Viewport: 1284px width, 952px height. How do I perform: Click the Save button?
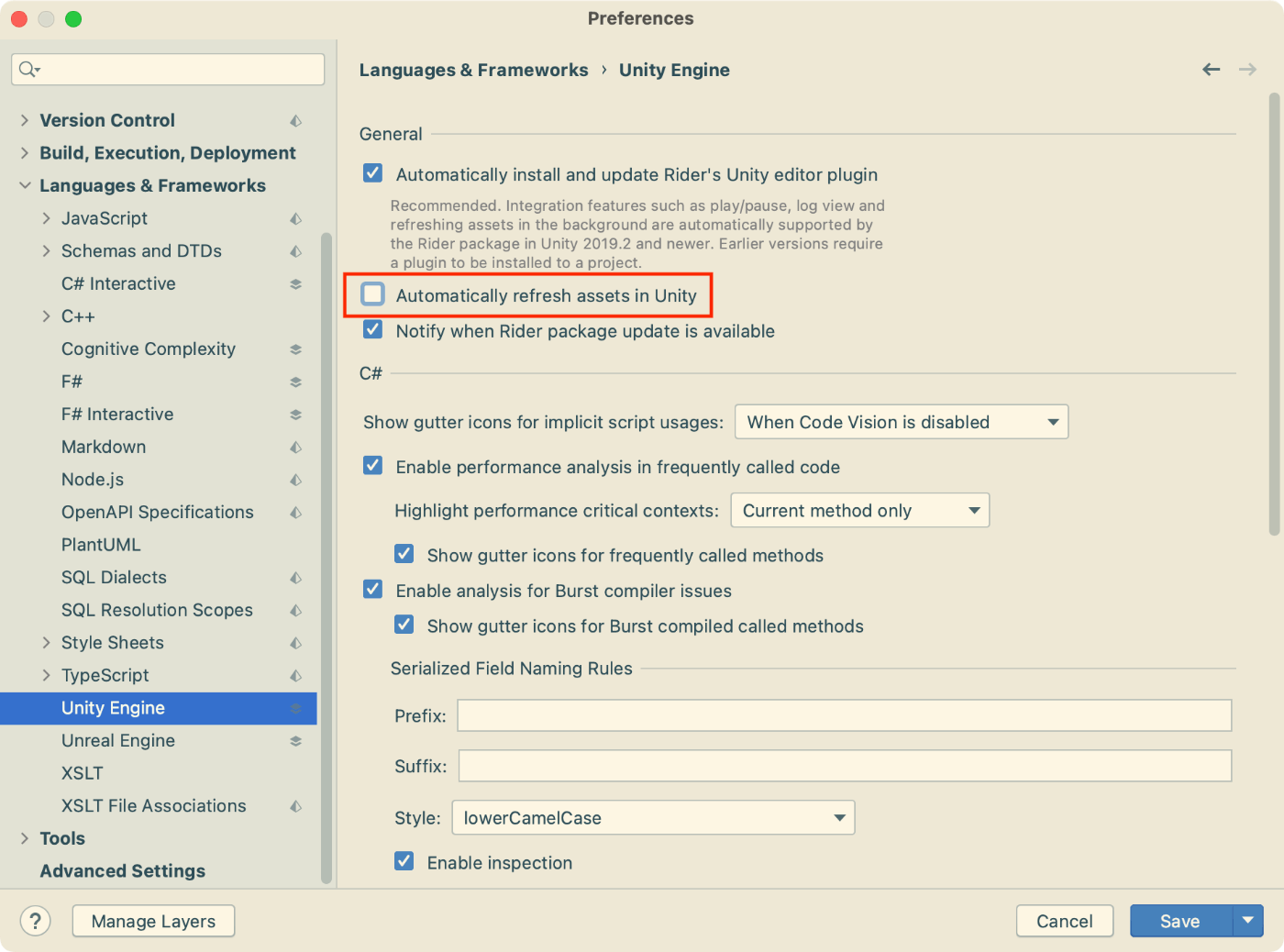point(1180,921)
